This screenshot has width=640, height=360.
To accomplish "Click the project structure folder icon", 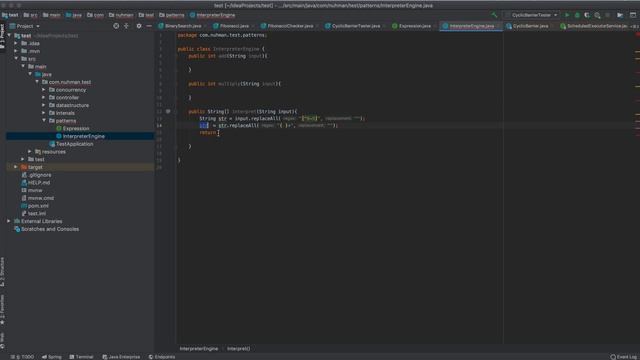I will pyautogui.click(x=620, y=15).
